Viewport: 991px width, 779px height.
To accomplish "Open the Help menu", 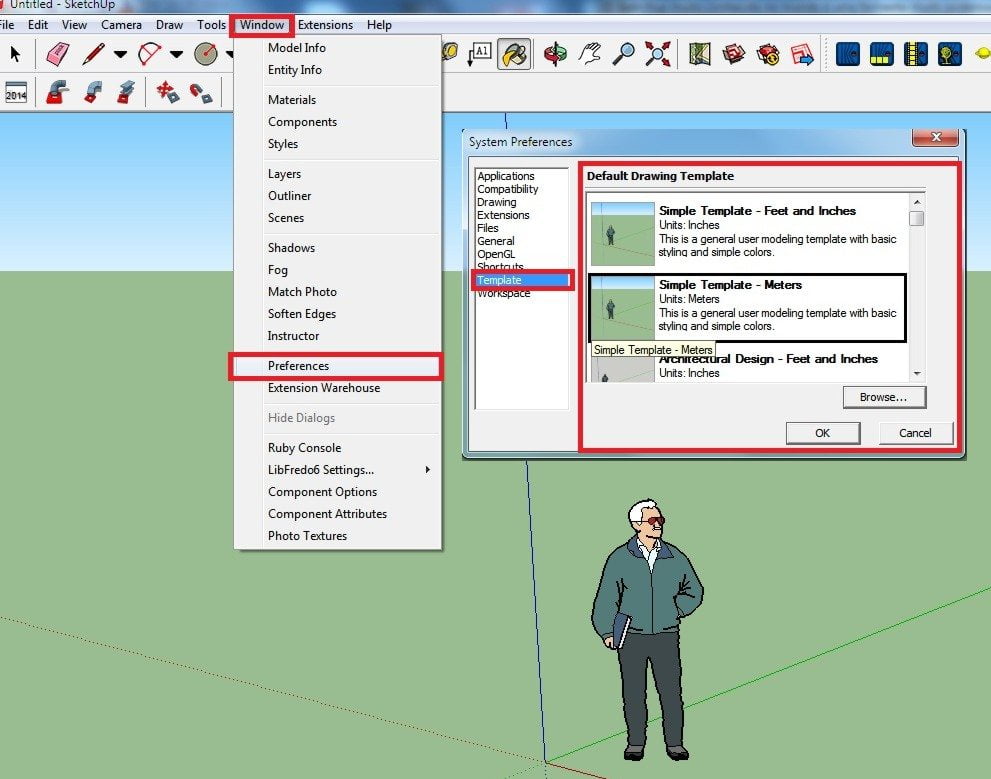I will tap(379, 25).
